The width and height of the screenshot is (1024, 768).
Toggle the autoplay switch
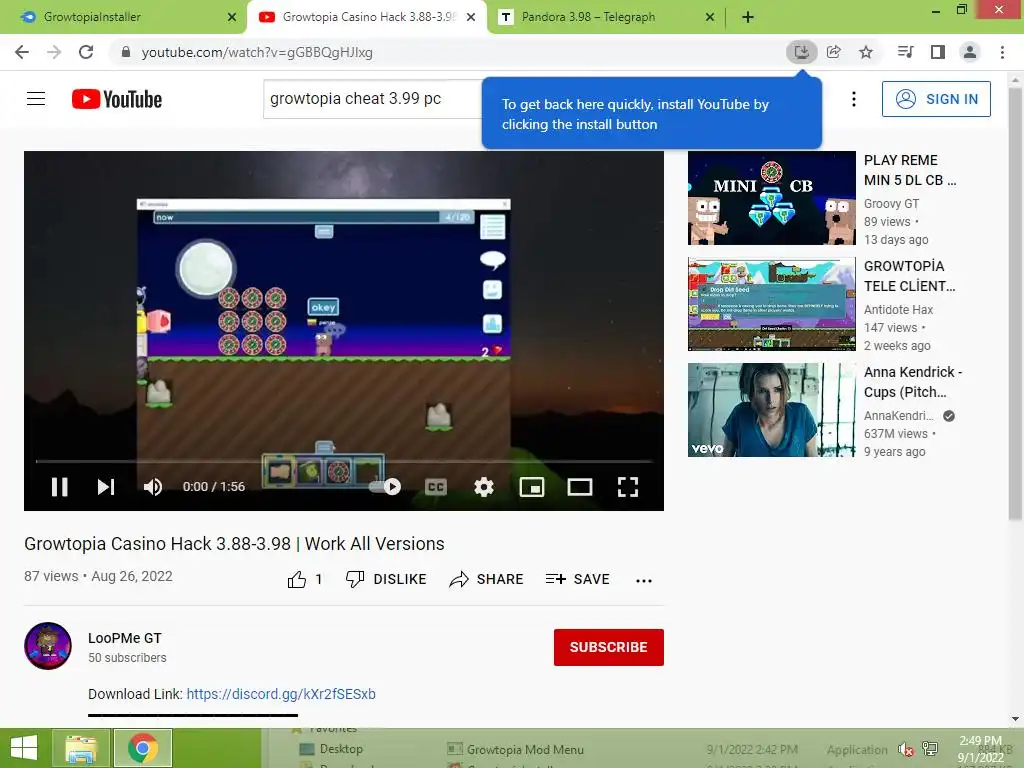click(385, 487)
